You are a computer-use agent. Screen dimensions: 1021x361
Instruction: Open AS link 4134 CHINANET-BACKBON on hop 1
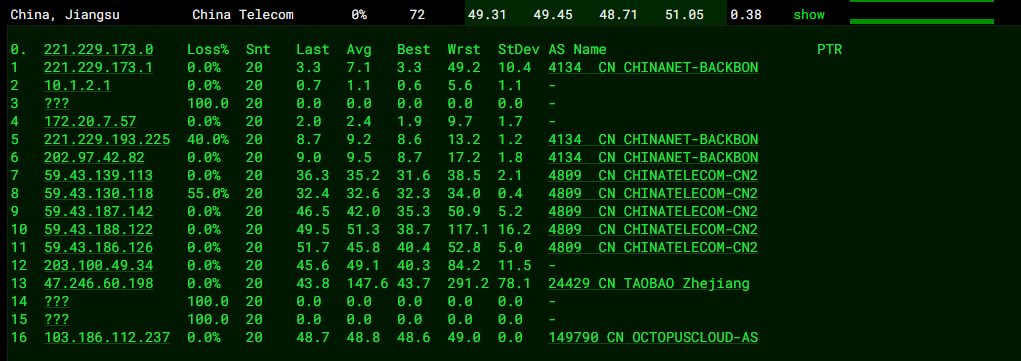(653, 68)
